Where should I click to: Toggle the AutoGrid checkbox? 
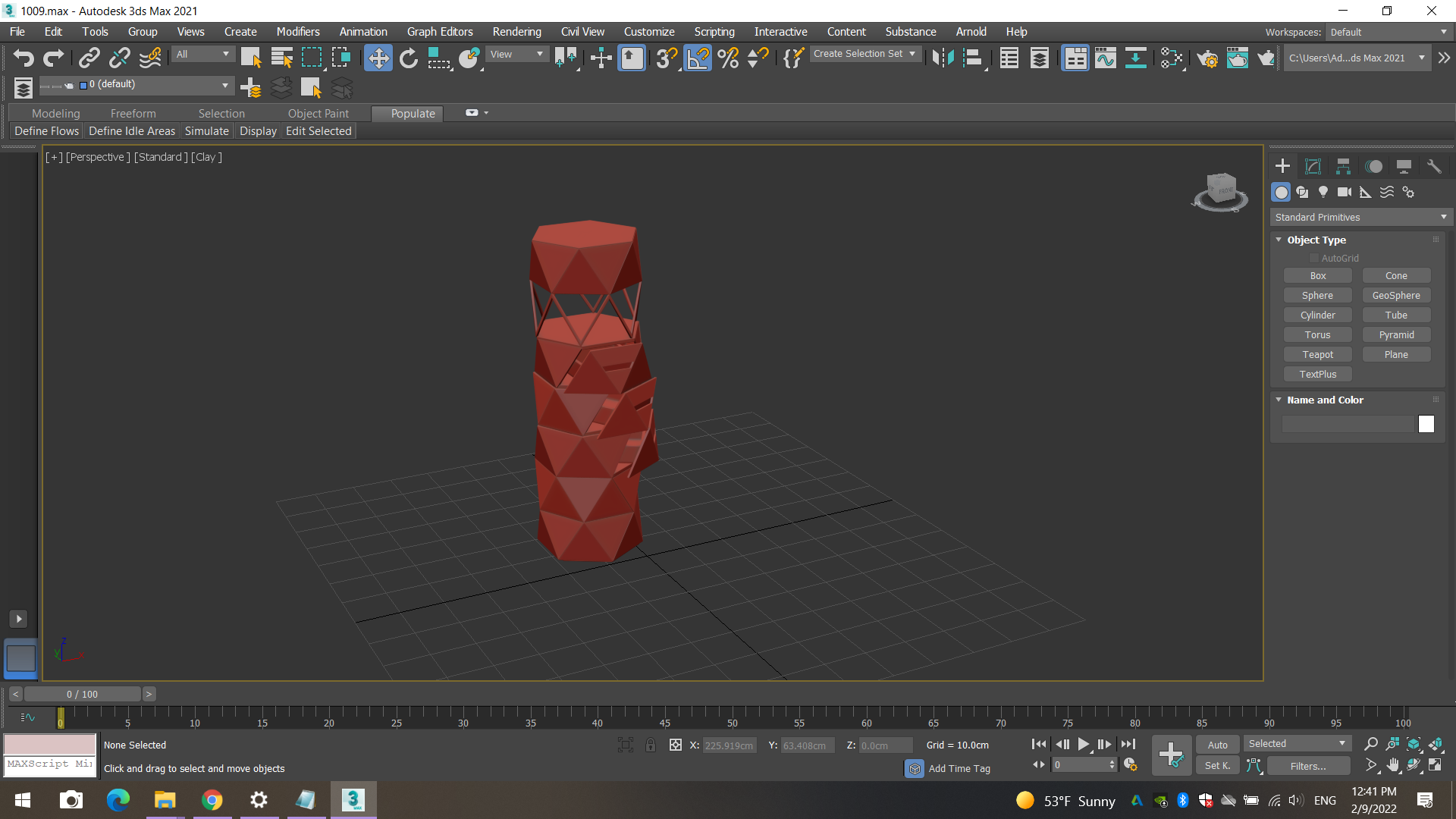[1314, 259]
